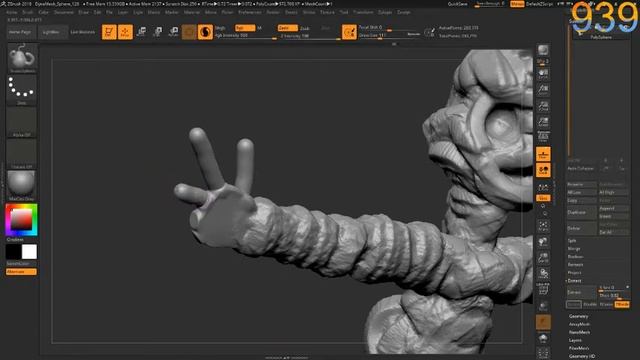Toggle the M material button
The height and width of the screenshot is (360, 640).
[260, 28]
